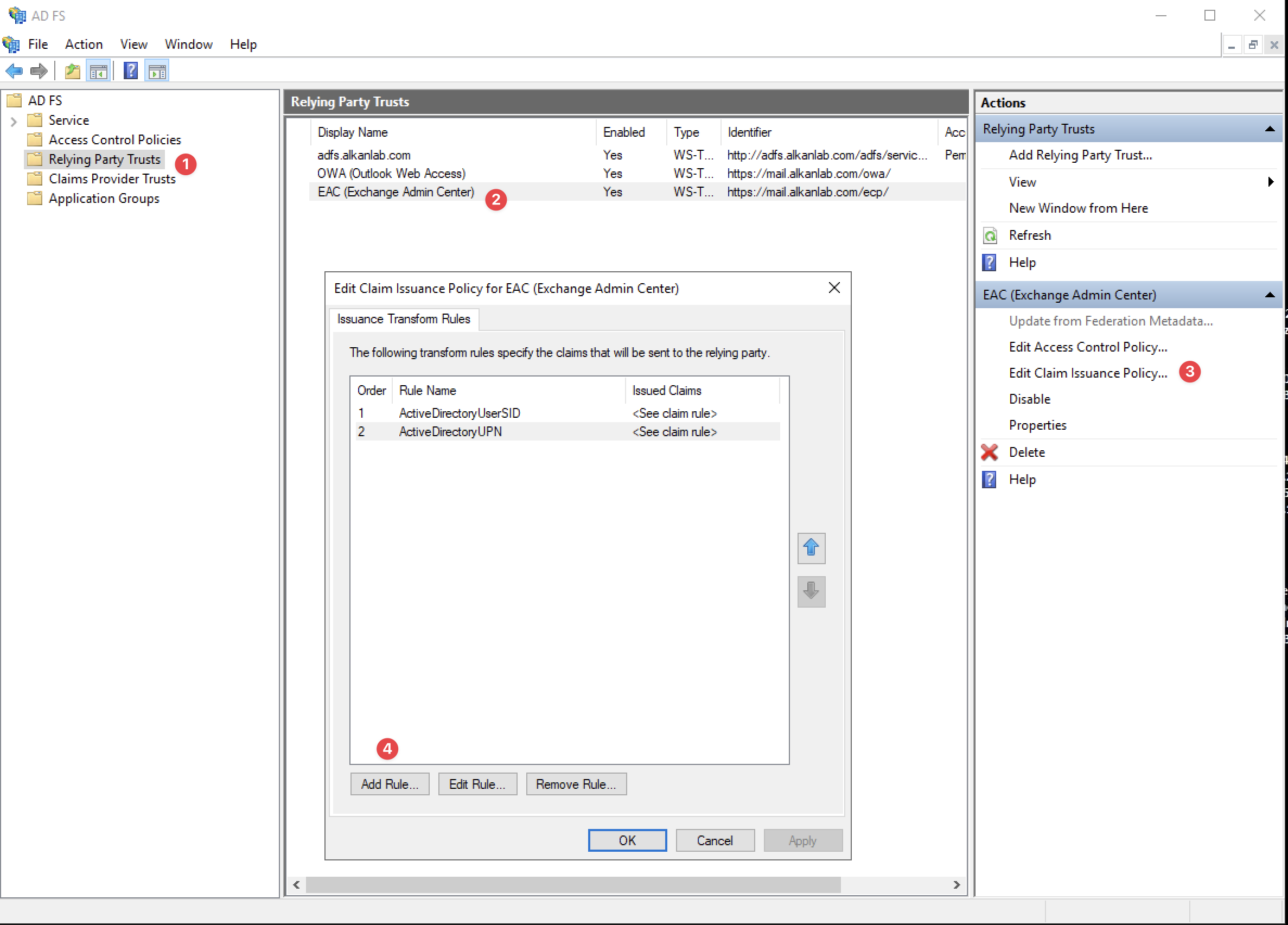Image resolution: width=1288 pixels, height=925 pixels.
Task: Click the Up one level folder icon
Action: click(72, 71)
